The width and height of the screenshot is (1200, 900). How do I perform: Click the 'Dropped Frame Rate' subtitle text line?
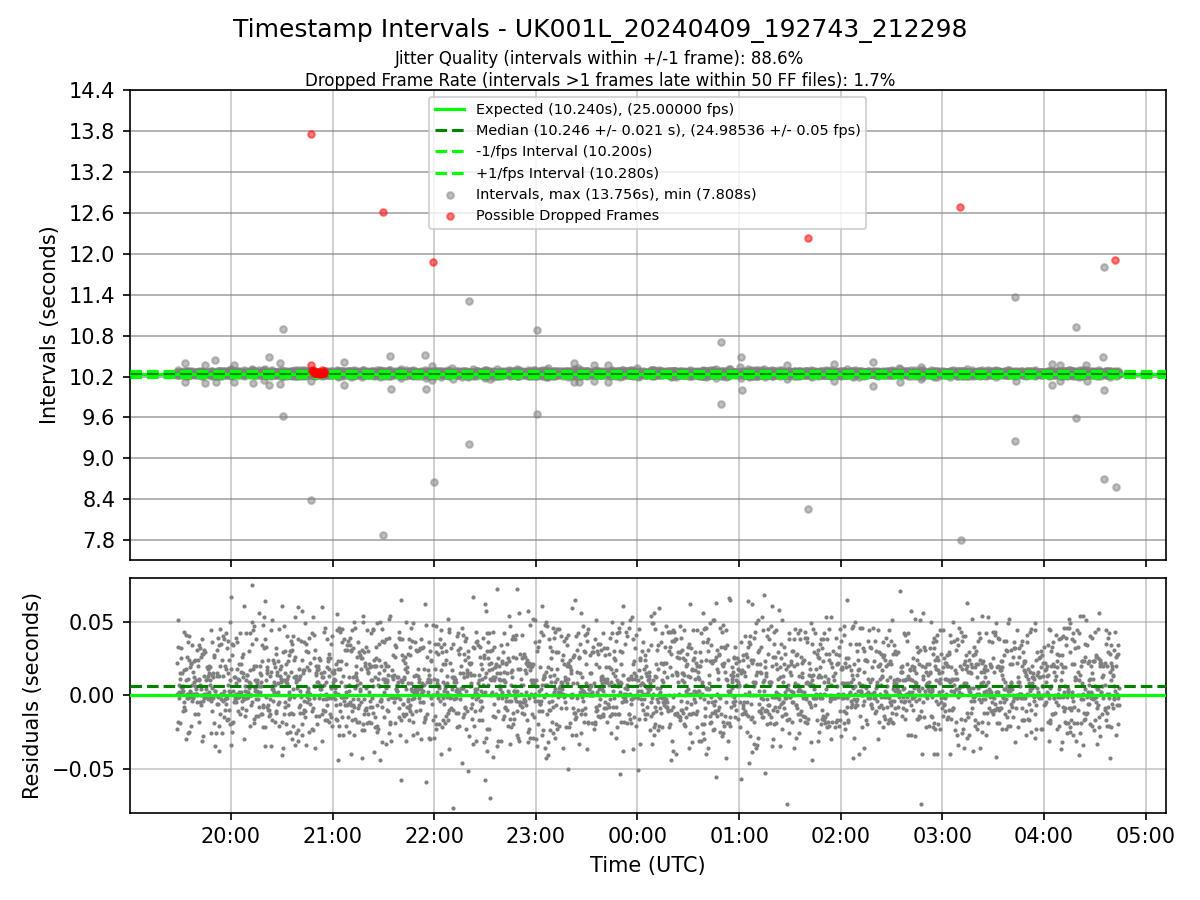pos(600,79)
